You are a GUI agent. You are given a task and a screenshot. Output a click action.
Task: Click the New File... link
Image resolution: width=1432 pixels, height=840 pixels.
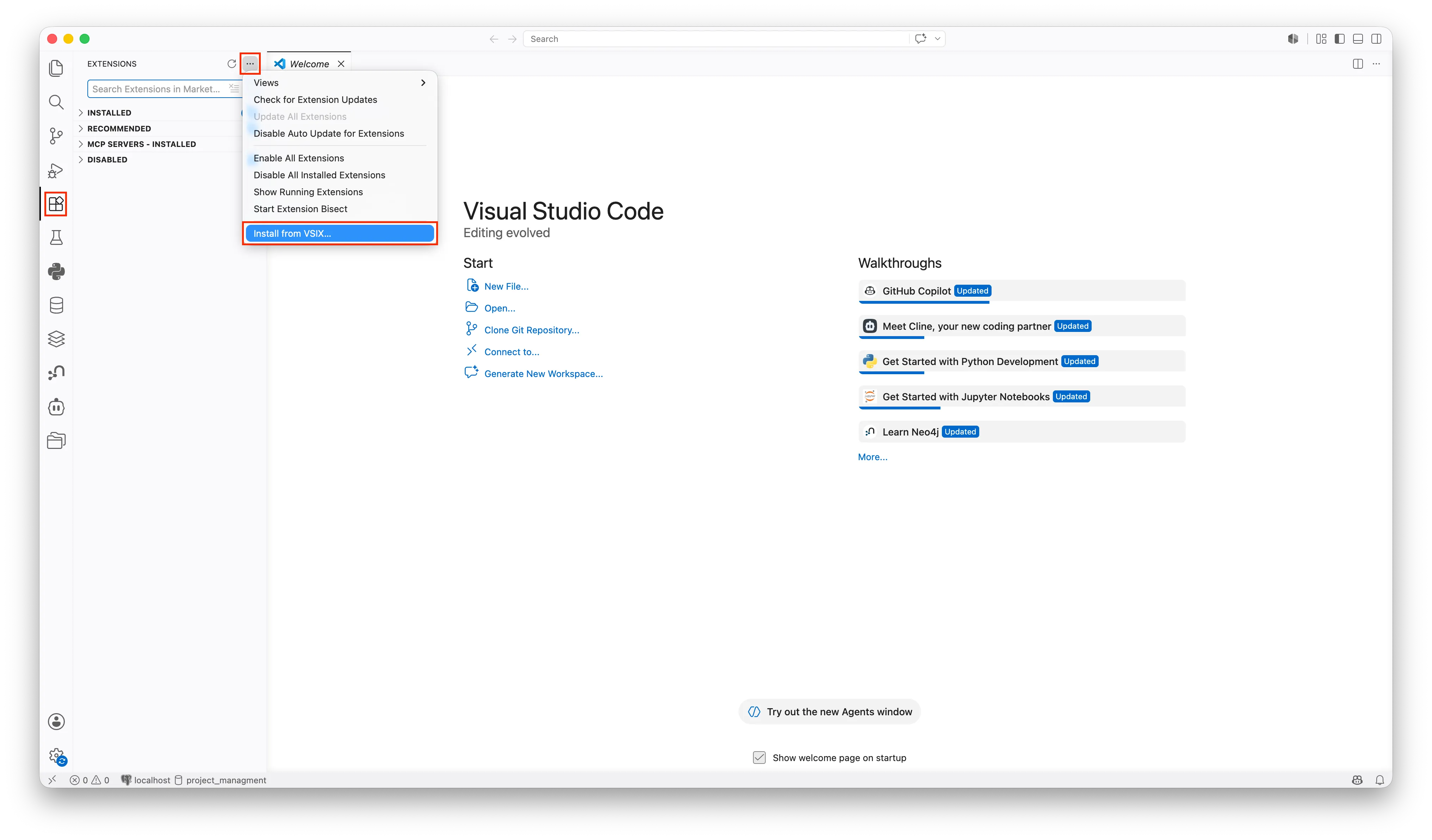pos(506,286)
